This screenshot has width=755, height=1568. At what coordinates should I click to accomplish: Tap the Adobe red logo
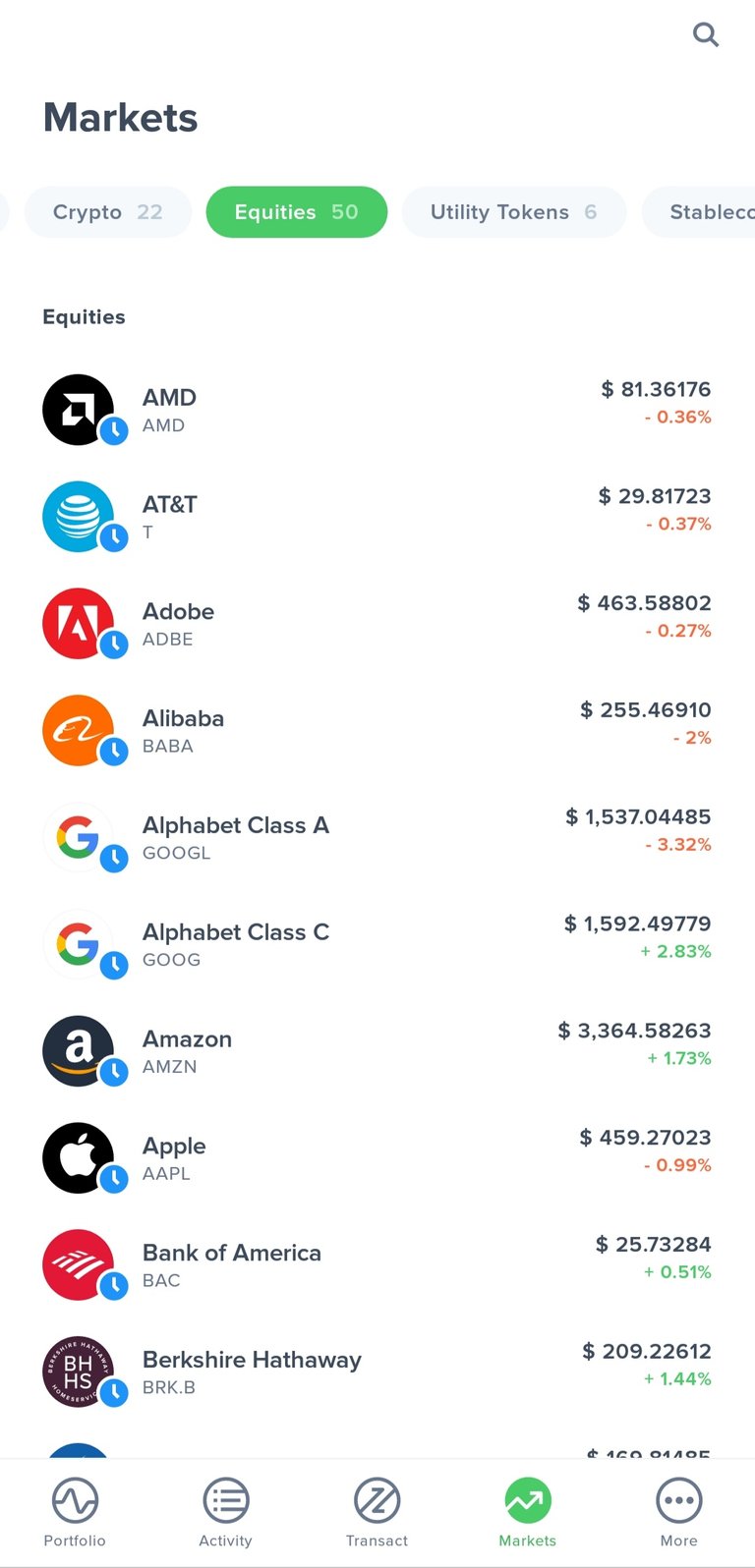click(79, 624)
